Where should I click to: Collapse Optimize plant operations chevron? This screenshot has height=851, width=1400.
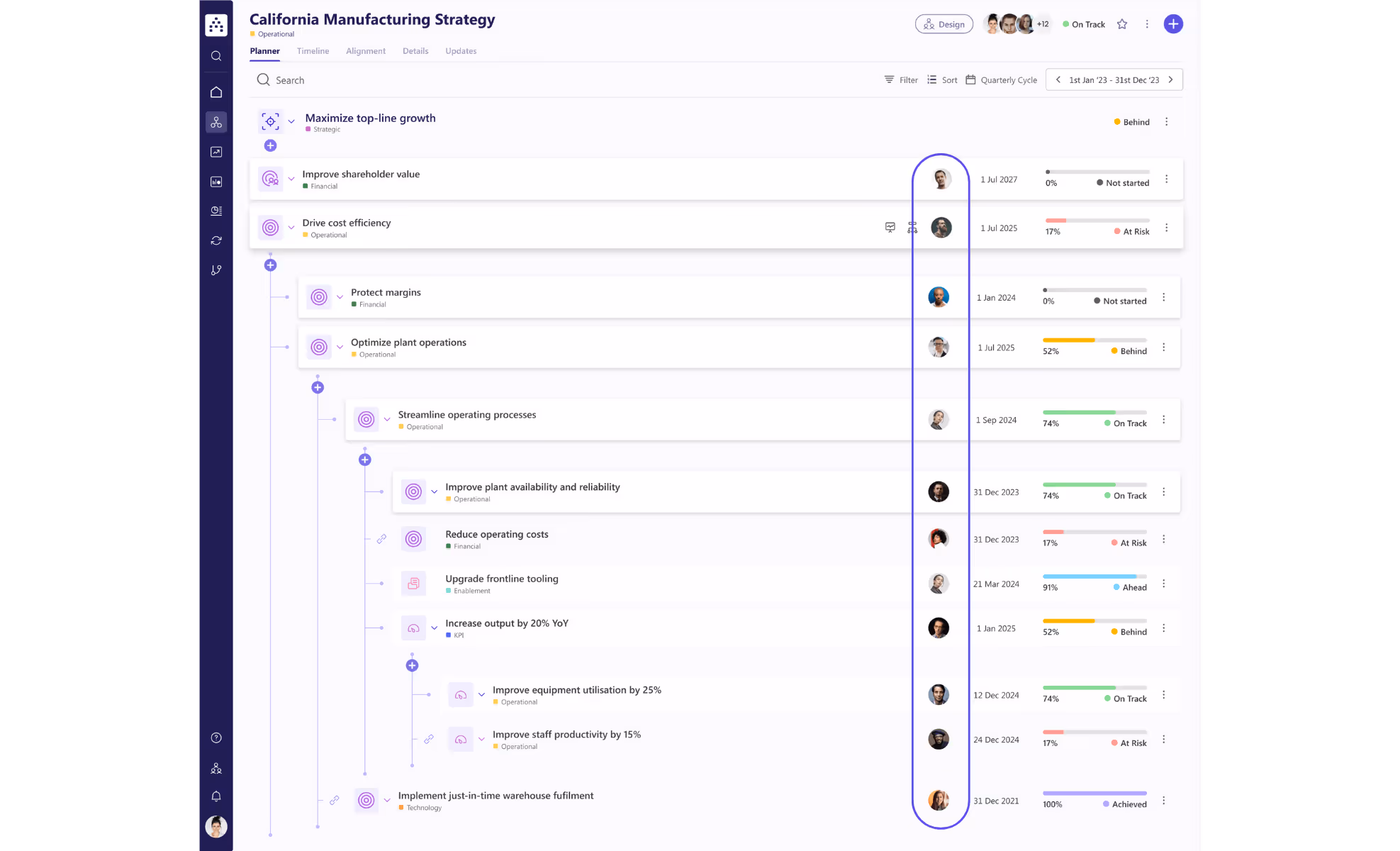pyautogui.click(x=340, y=347)
